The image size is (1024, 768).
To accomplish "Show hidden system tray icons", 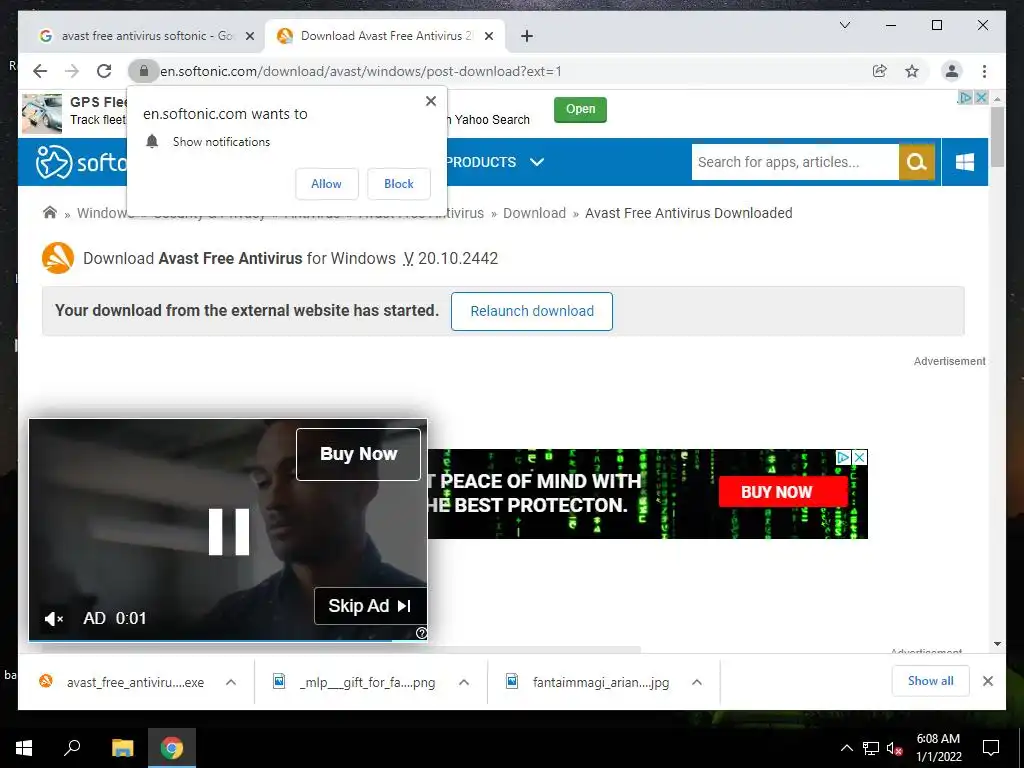I will (846, 748).
